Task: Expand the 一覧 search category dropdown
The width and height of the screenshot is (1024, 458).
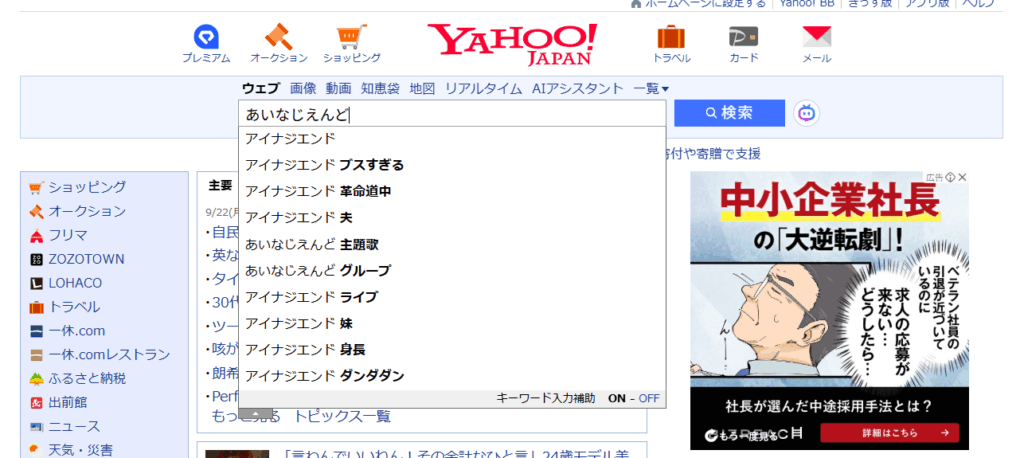Action: [x=651, y=88]
